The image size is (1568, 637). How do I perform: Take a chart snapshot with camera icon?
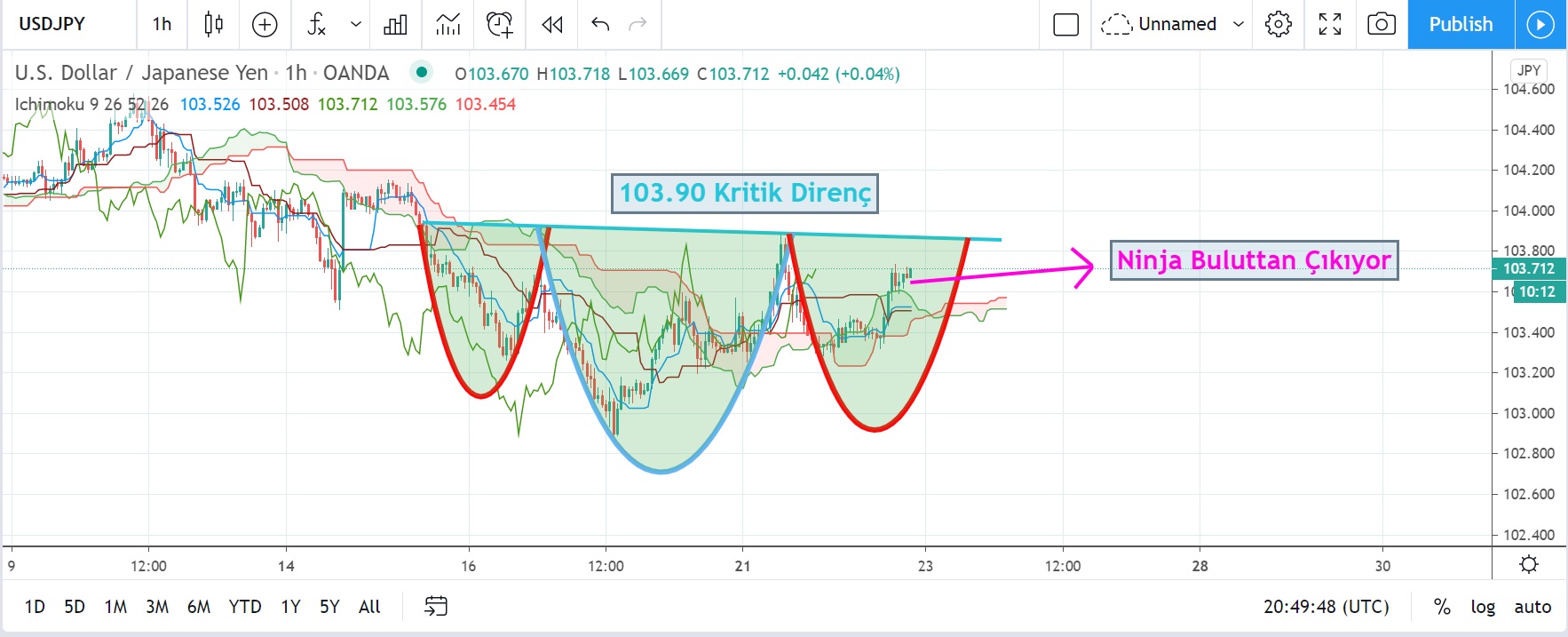(1382, 24)
